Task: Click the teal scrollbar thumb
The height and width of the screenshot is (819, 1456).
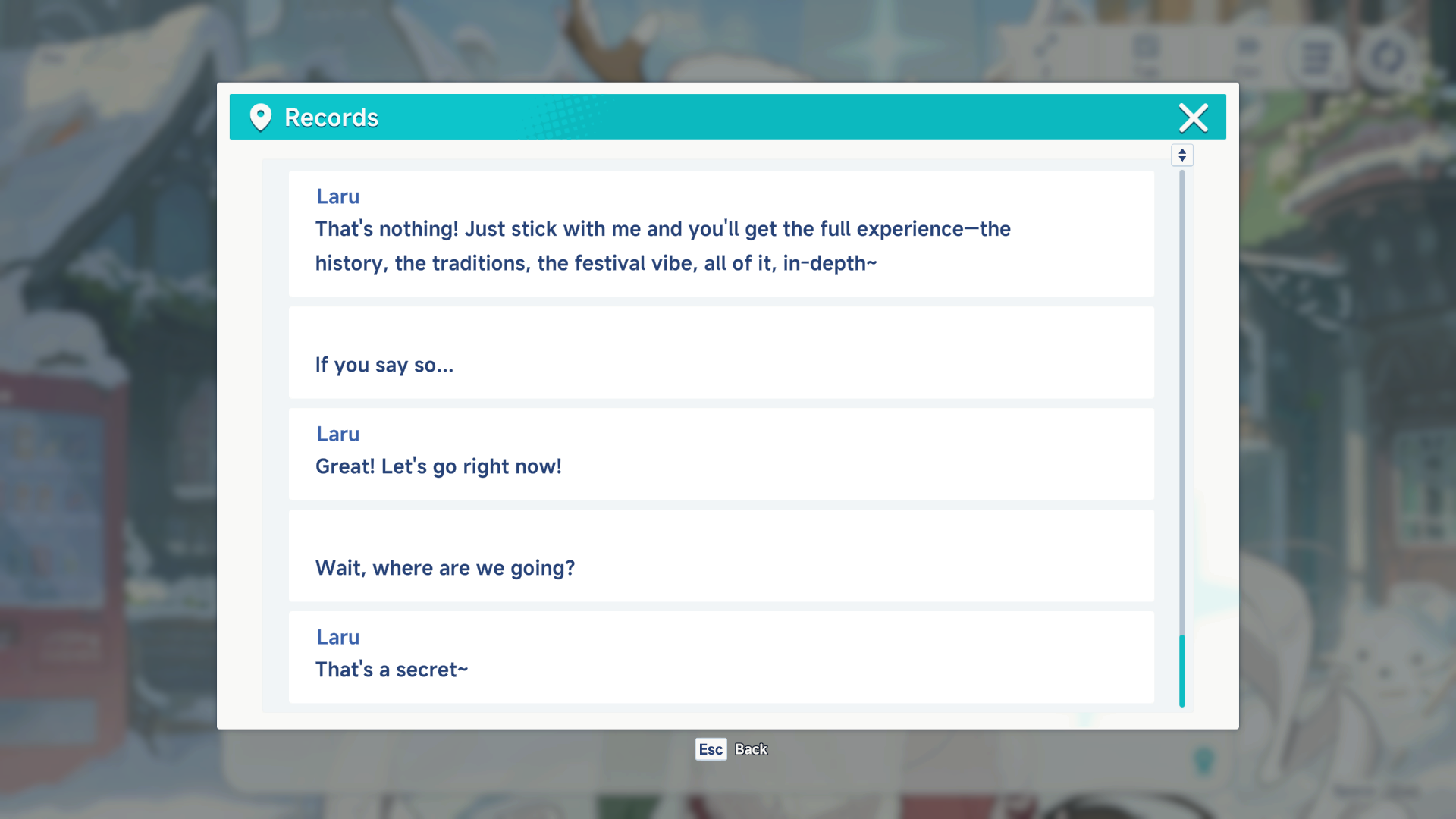Action: tap(1181, 670)
